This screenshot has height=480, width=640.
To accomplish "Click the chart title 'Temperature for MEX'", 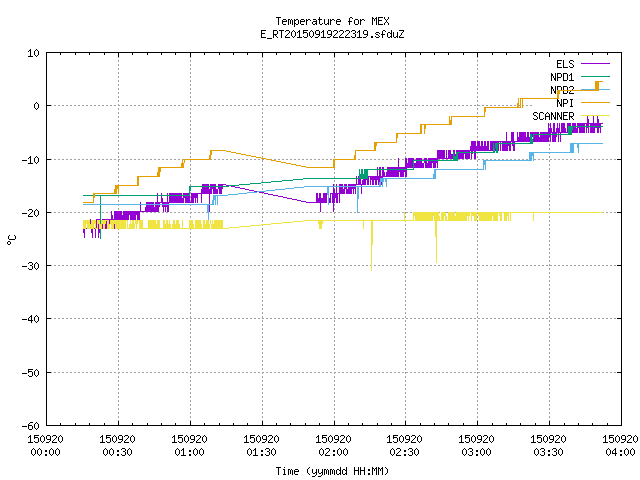I will [x=332, y=21].
